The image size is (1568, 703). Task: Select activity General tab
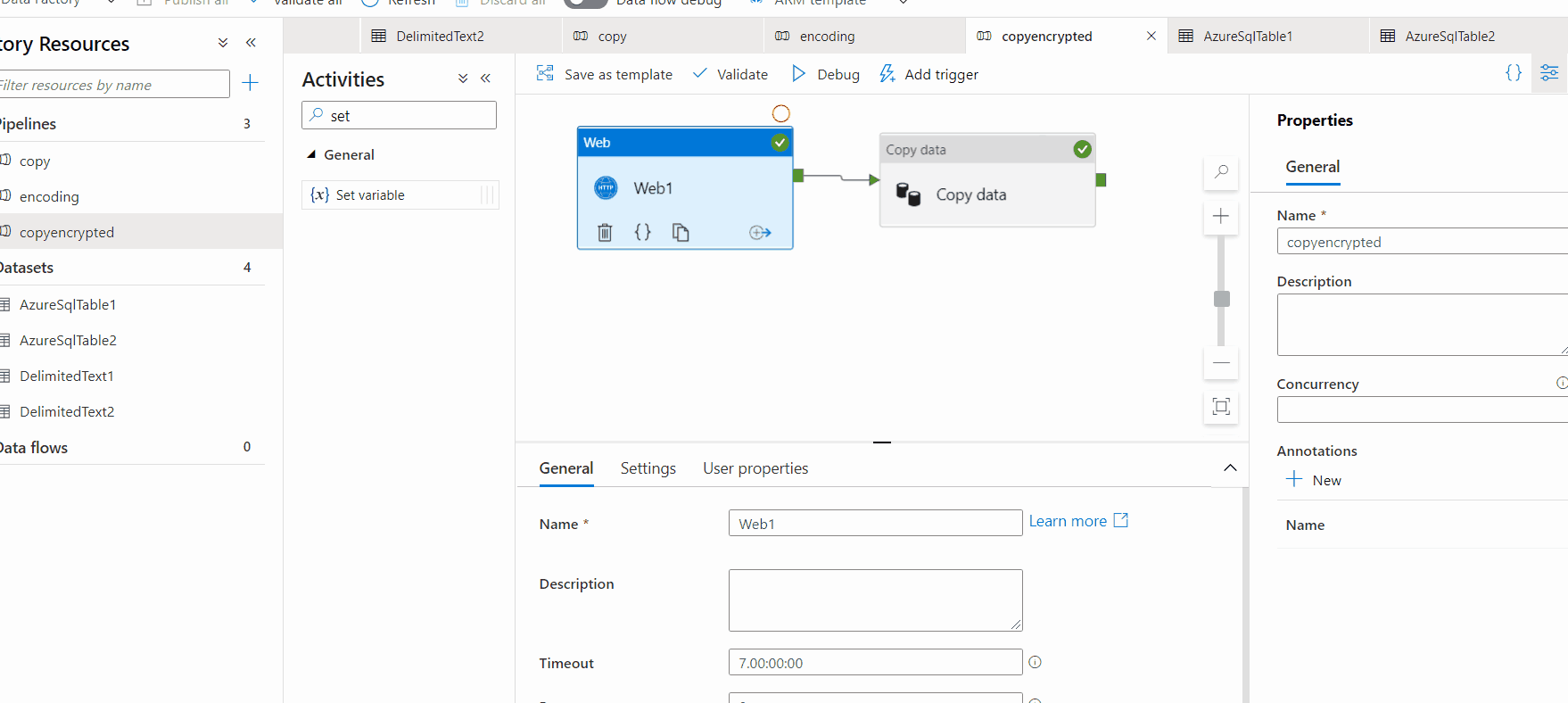566,468
